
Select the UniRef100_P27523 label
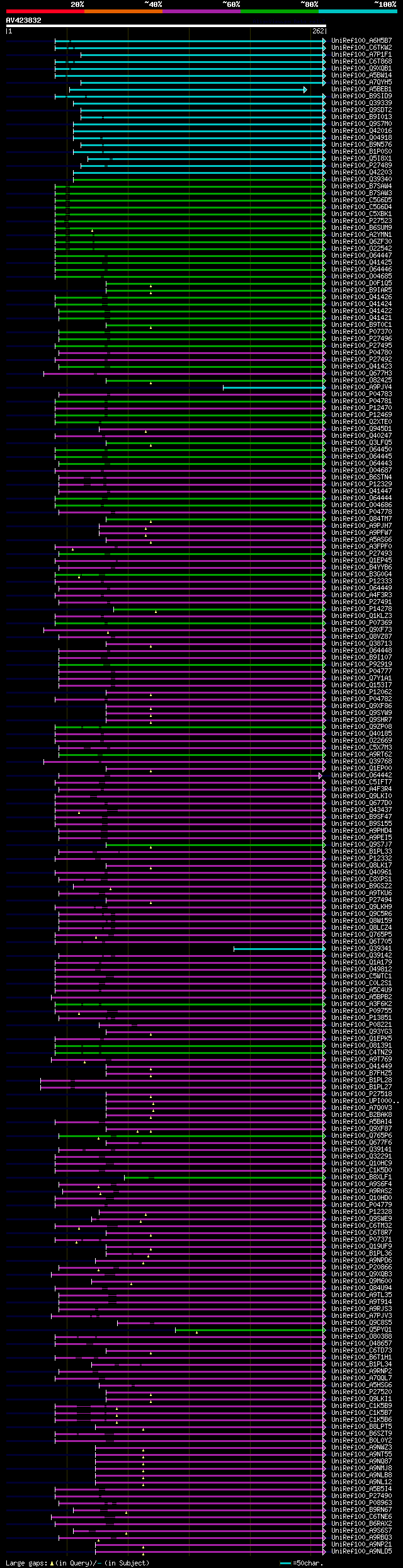click(x=361, y=221)
